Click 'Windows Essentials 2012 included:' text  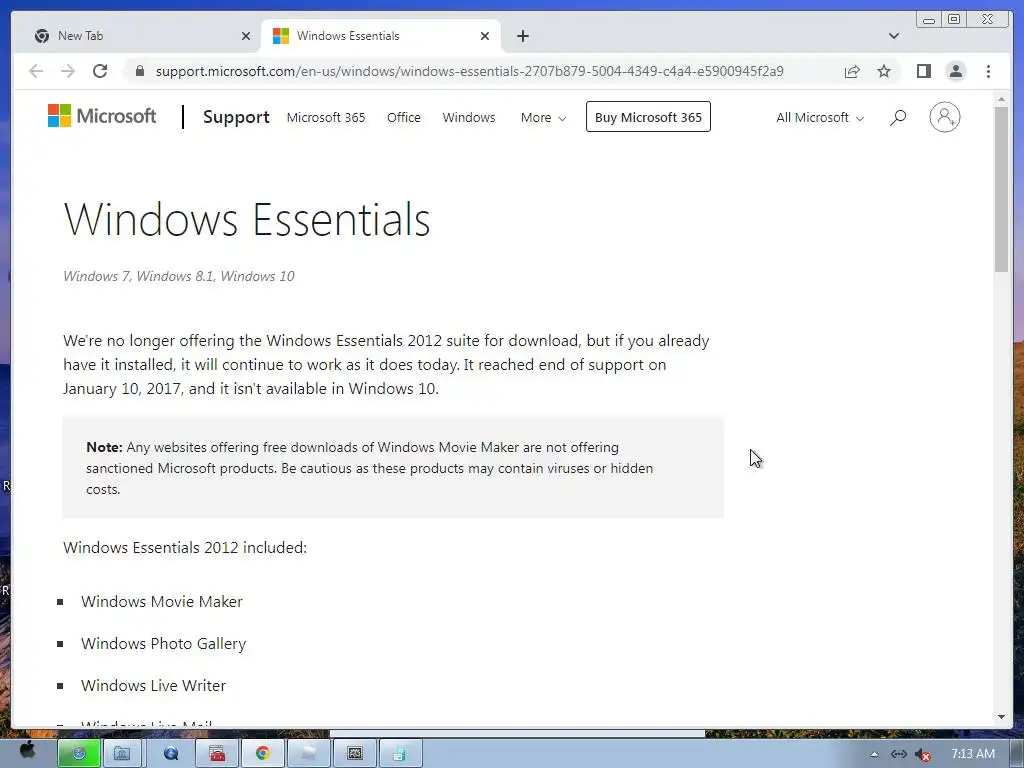(x=185, y=547)
